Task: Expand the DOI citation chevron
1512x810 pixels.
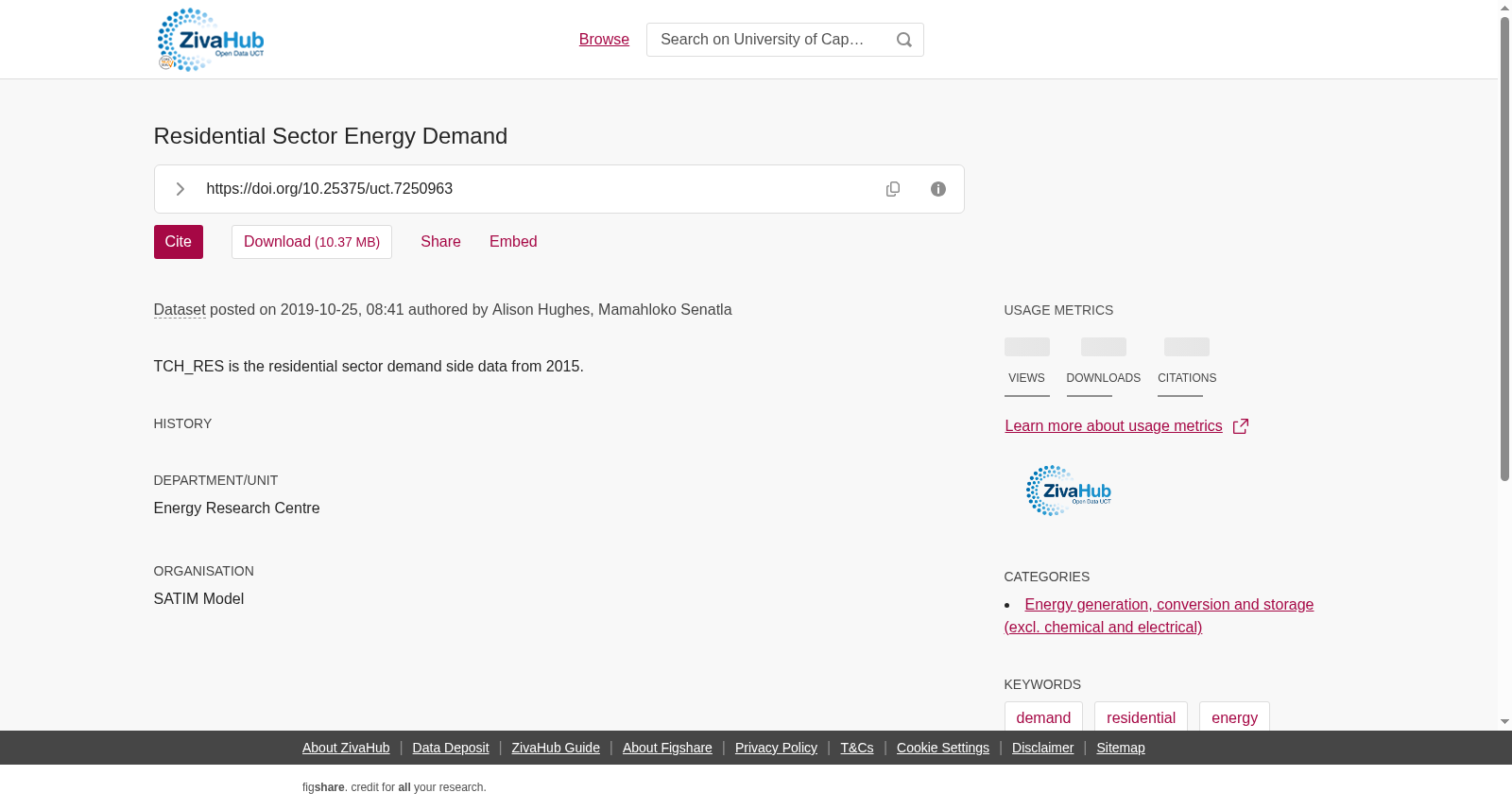Action: (x=180, y=189)
